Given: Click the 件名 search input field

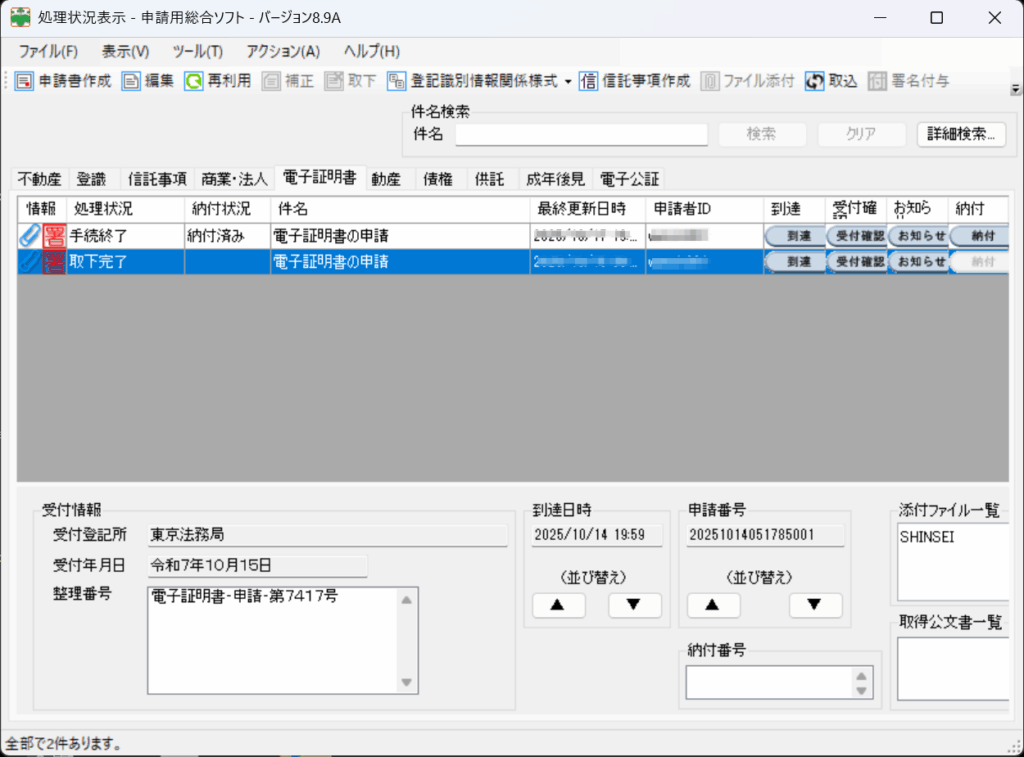Looking at the screenshot, I should point(581,135).
